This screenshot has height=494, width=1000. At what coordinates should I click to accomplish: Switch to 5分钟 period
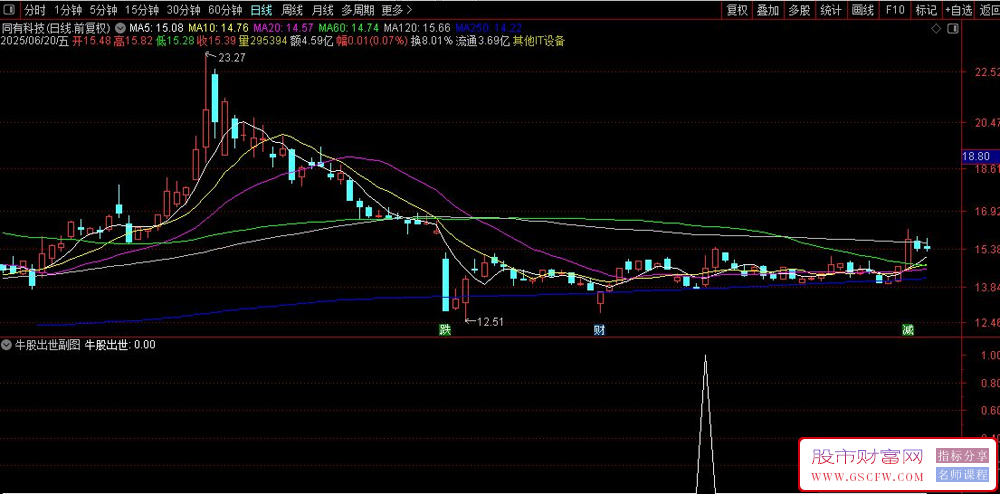[103, 10]
